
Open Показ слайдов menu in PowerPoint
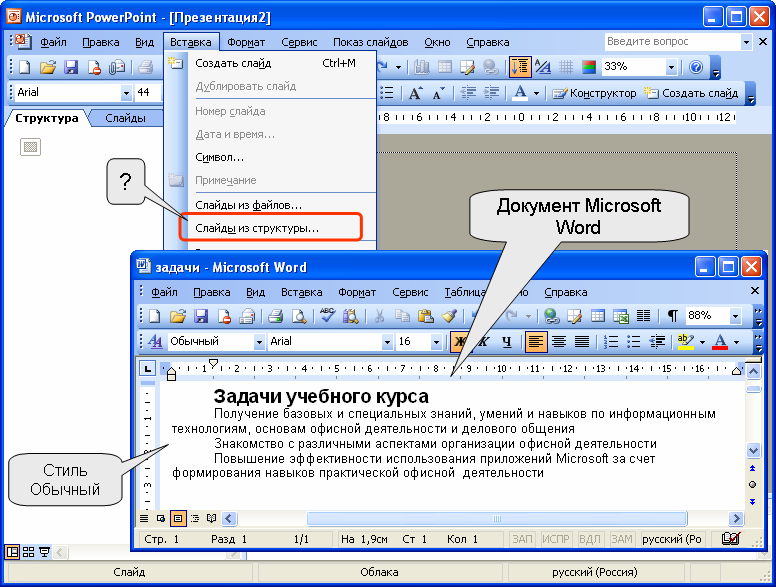click(x=370, y=42)
